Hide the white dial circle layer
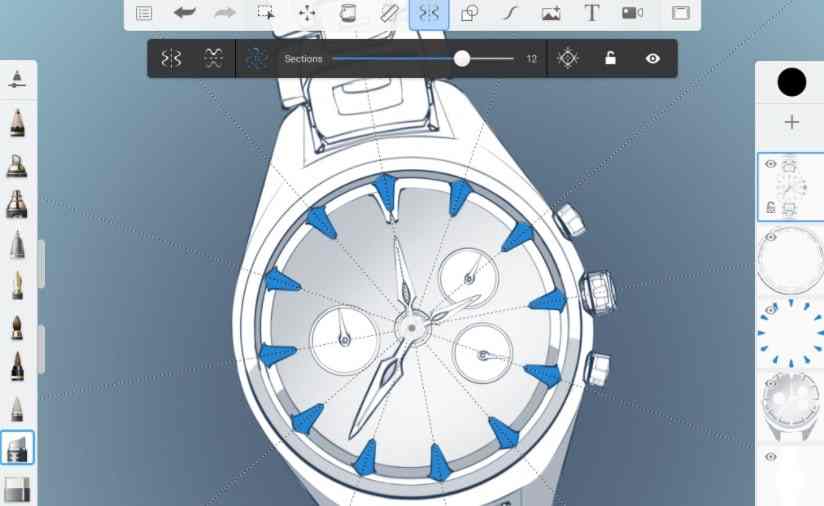The image size is (824, 506). coord(770,236)
